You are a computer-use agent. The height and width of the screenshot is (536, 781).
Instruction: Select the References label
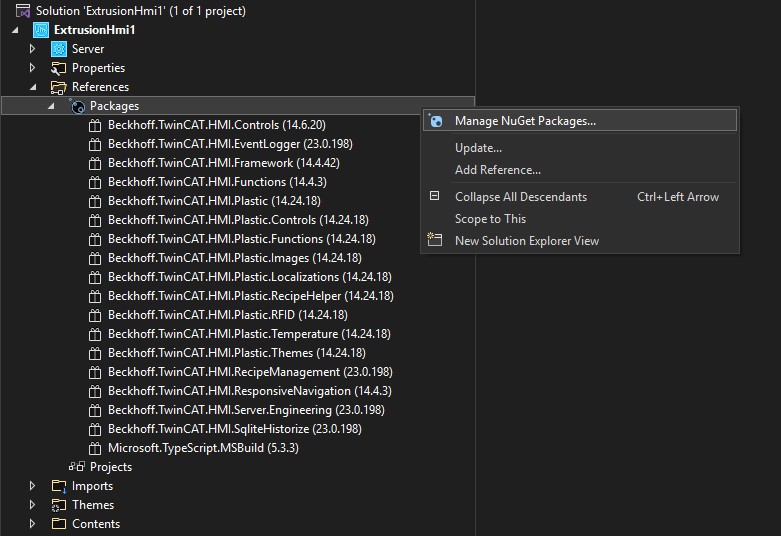pos(100,87)
